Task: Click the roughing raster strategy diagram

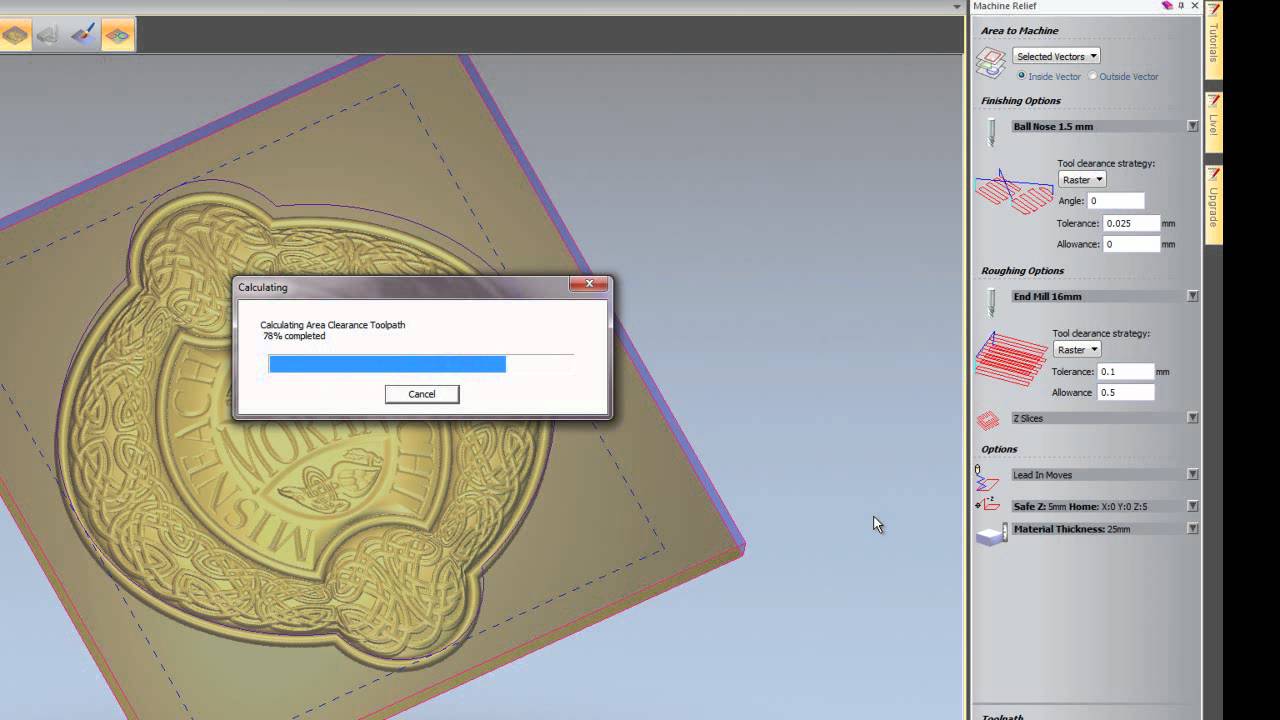Action: tap(1011, 359)
